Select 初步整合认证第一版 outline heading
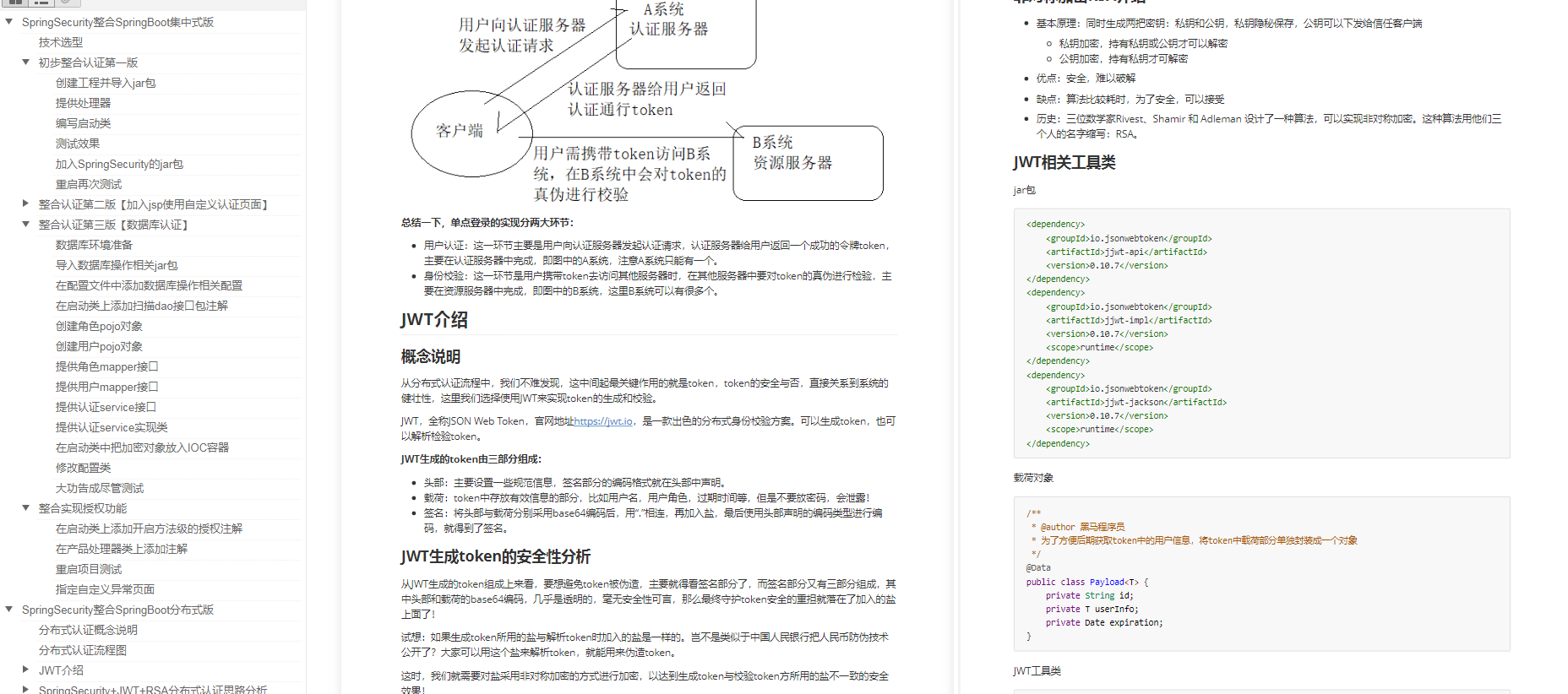Image resolution: width=1568 pixels, height=694 pixels. 88,62
